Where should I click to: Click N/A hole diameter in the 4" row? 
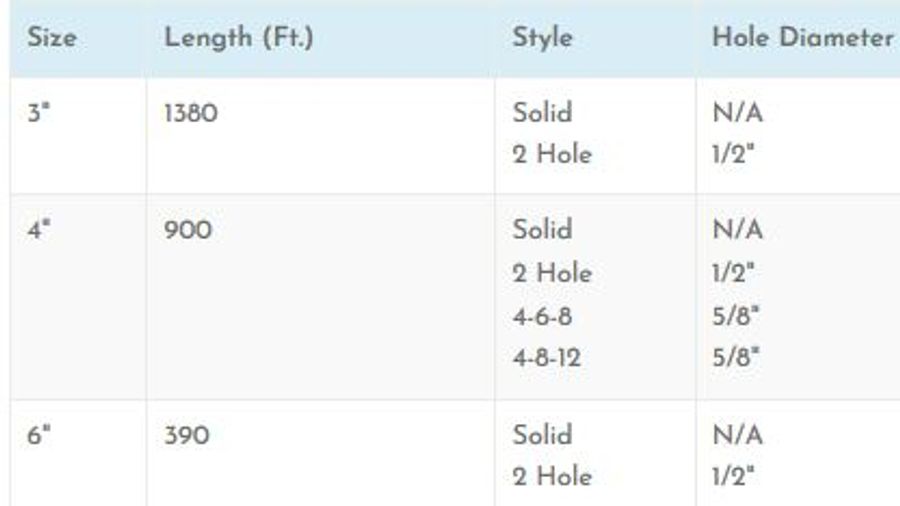[737, 230]
